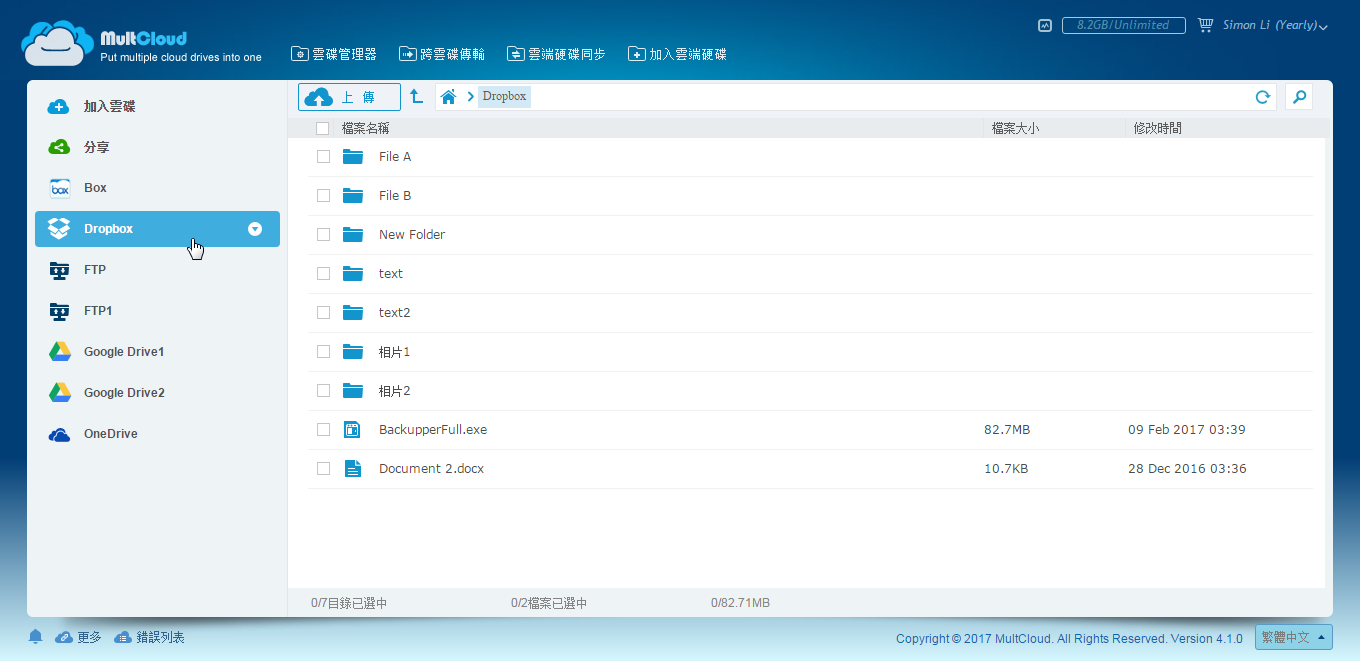1360x661 pixels.
Task: Open the Google Drive1 cloud drive
Action: click(x=123, y=352)
